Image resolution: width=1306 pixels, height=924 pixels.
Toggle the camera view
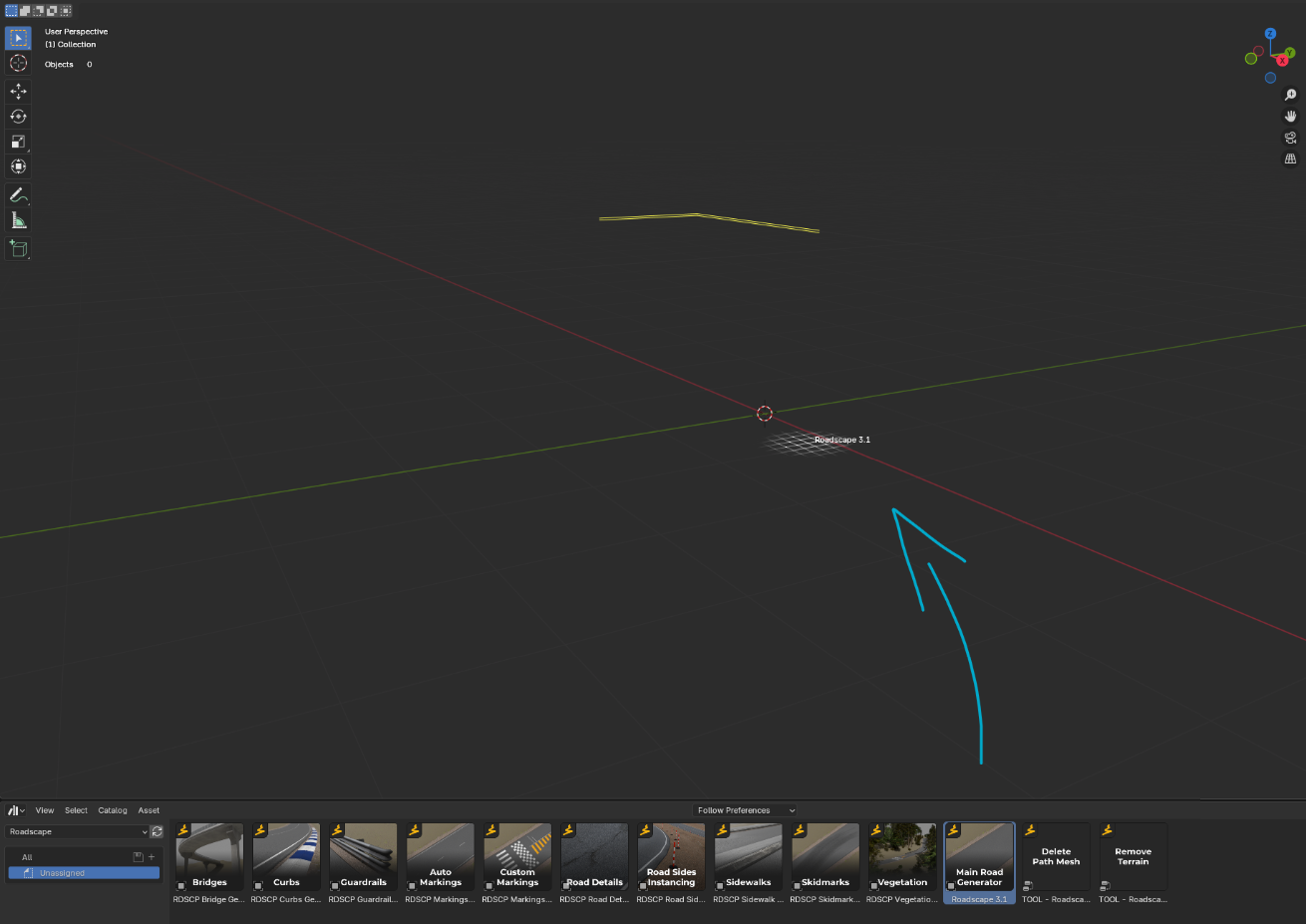tap(1290, 138)
